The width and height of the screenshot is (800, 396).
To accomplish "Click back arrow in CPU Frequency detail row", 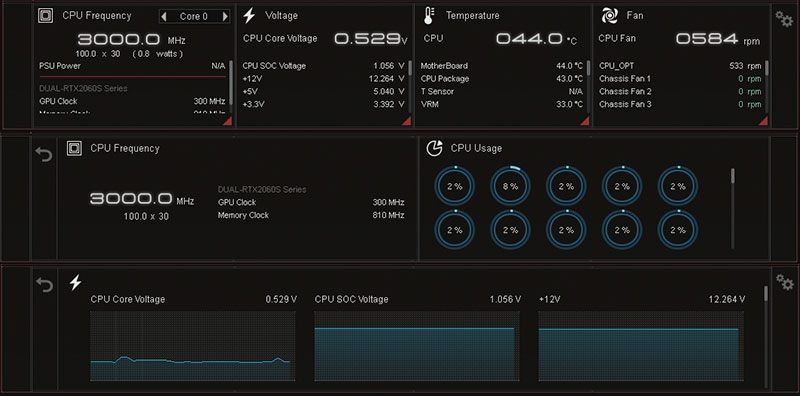I will click(44, 154).
